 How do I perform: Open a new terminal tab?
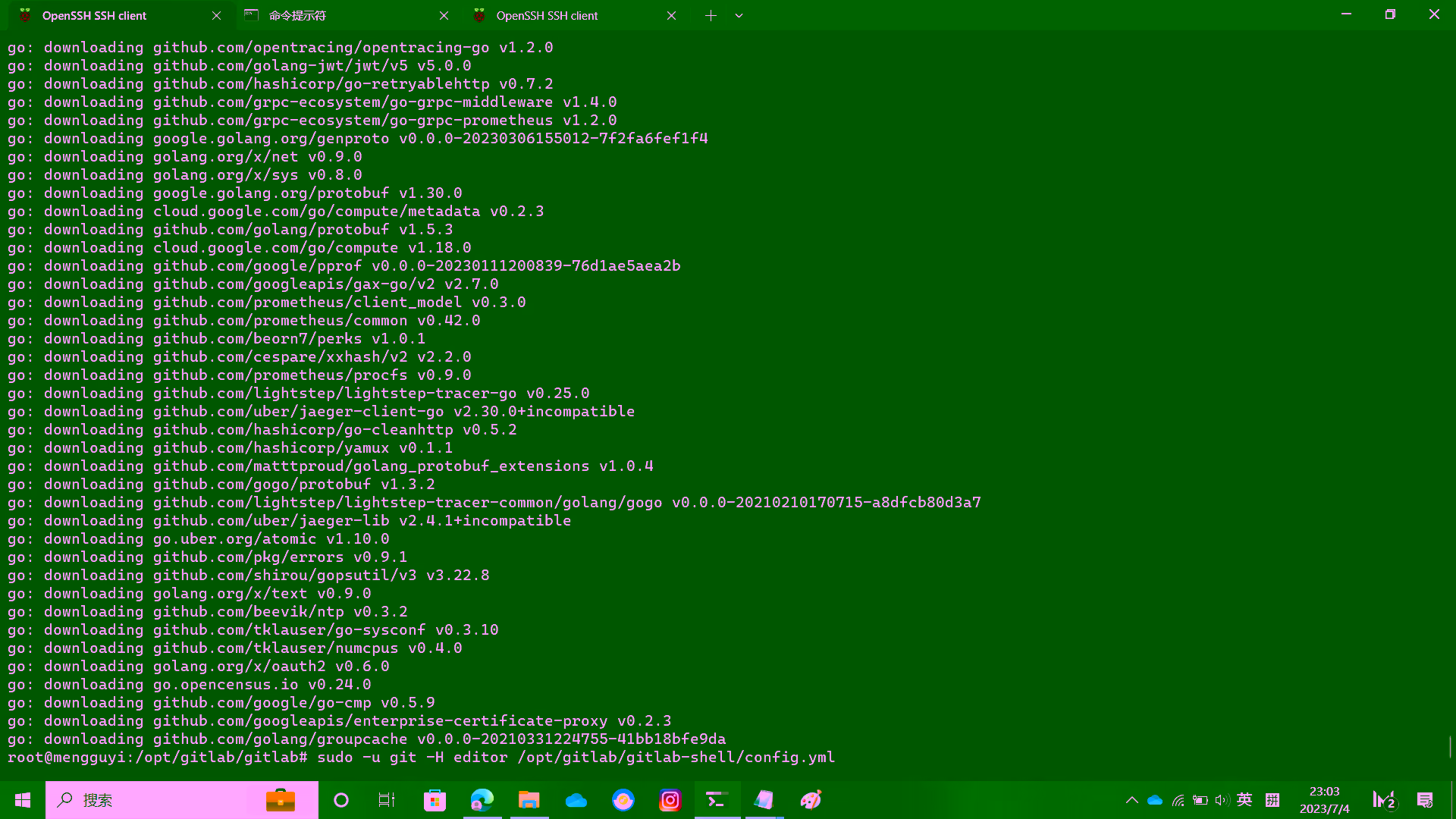point(711,15)
